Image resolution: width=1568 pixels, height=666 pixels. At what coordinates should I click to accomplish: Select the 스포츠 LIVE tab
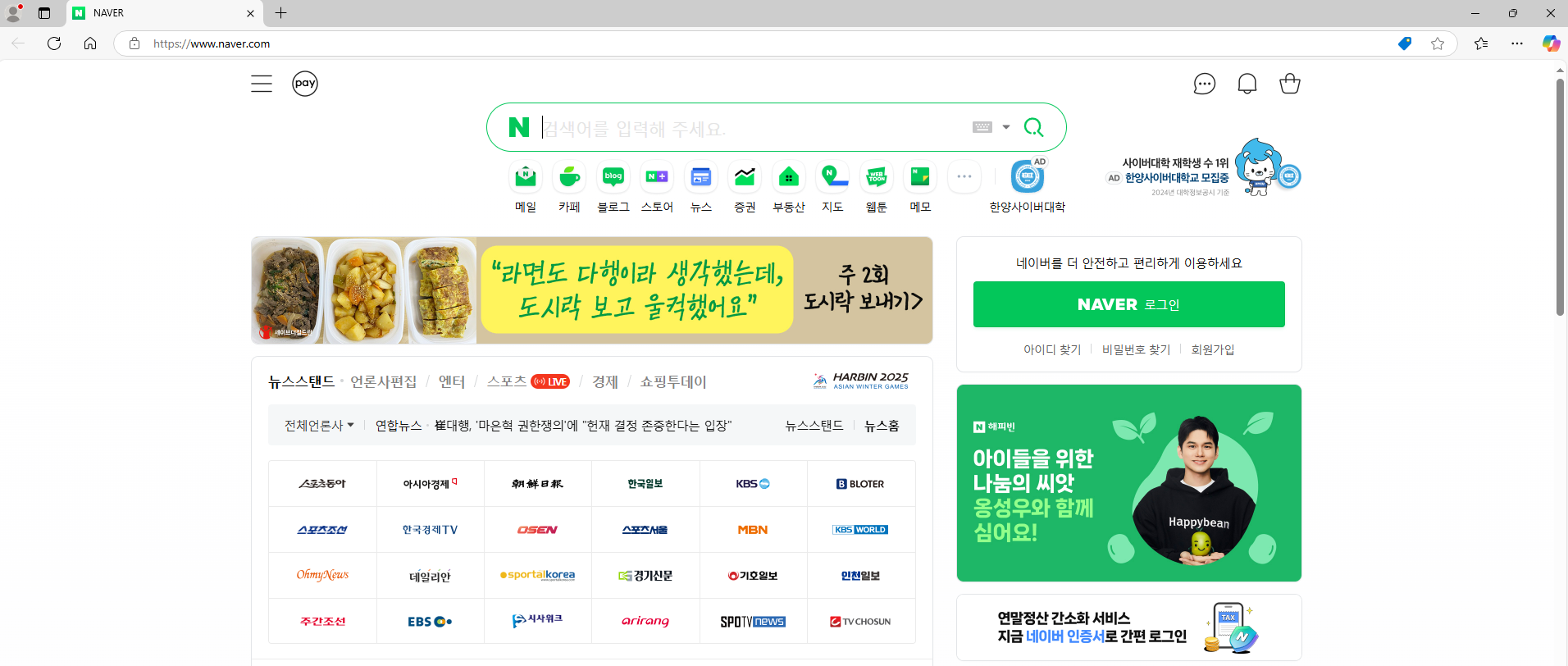(x=528, y=381)
